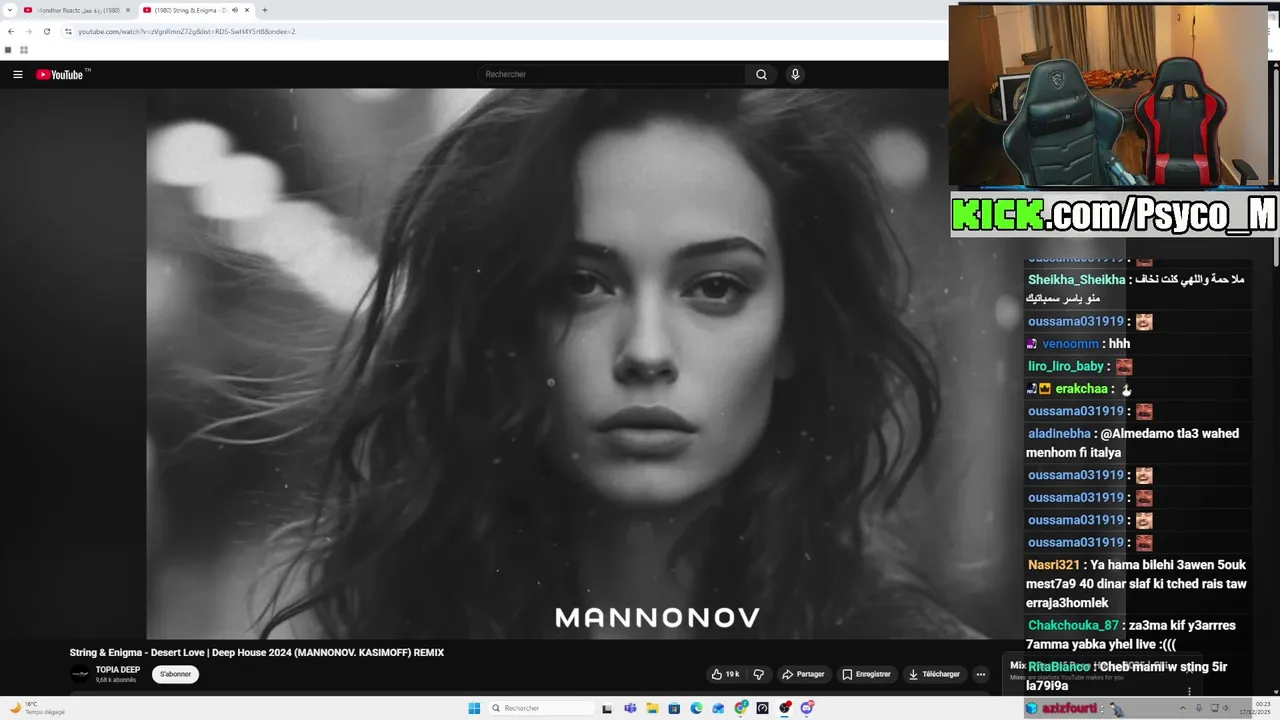Open the weather widget on the taskbar
The height and width of the screenshot is (720, 1280).
(38, 708)
